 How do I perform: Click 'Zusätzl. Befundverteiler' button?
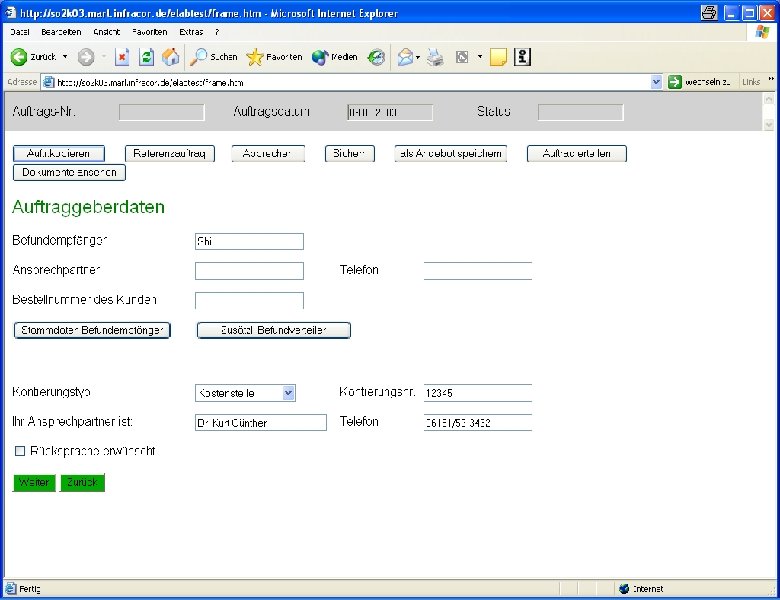[274, 330]
